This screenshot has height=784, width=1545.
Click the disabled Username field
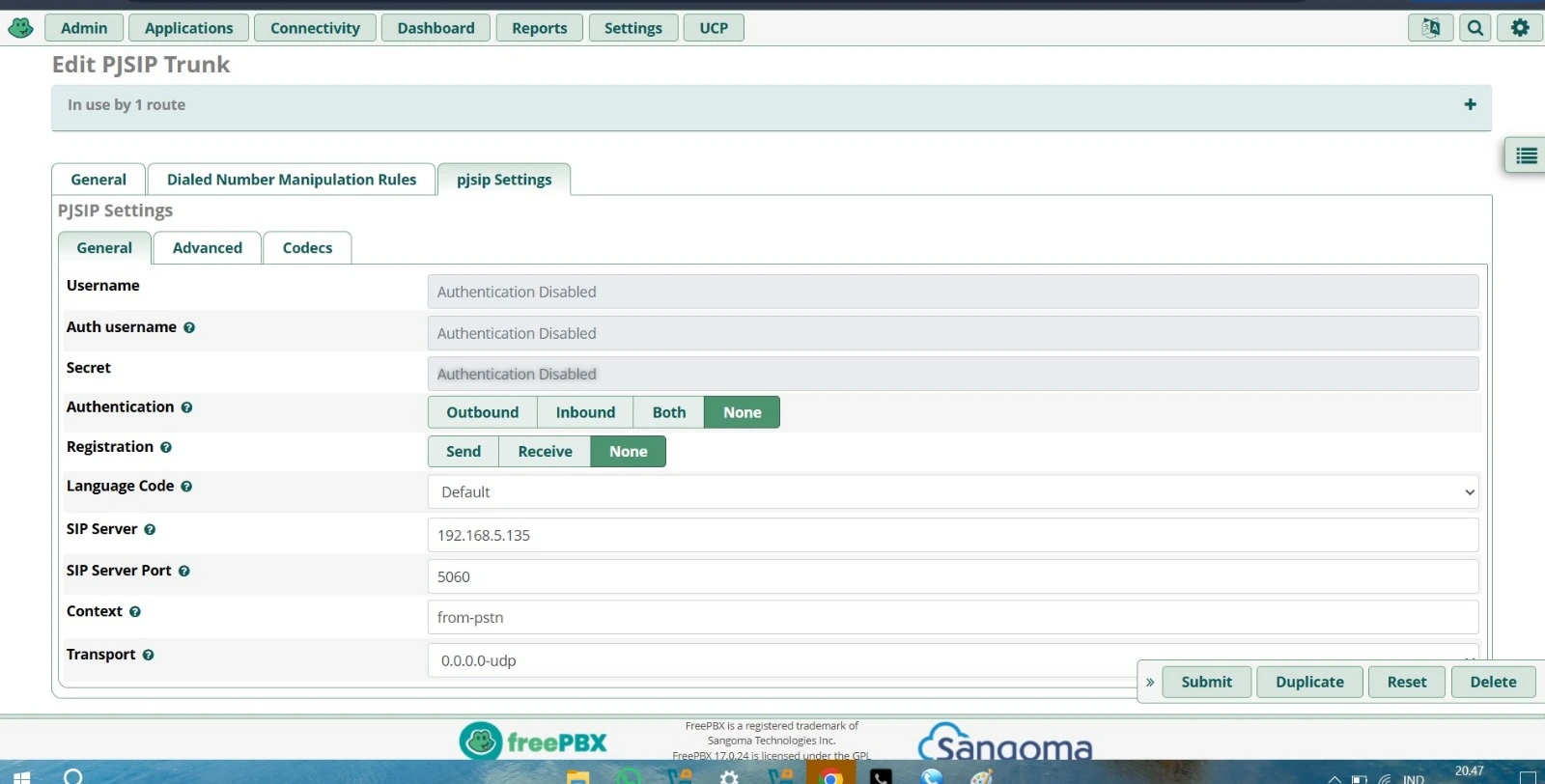coord(953,292)
